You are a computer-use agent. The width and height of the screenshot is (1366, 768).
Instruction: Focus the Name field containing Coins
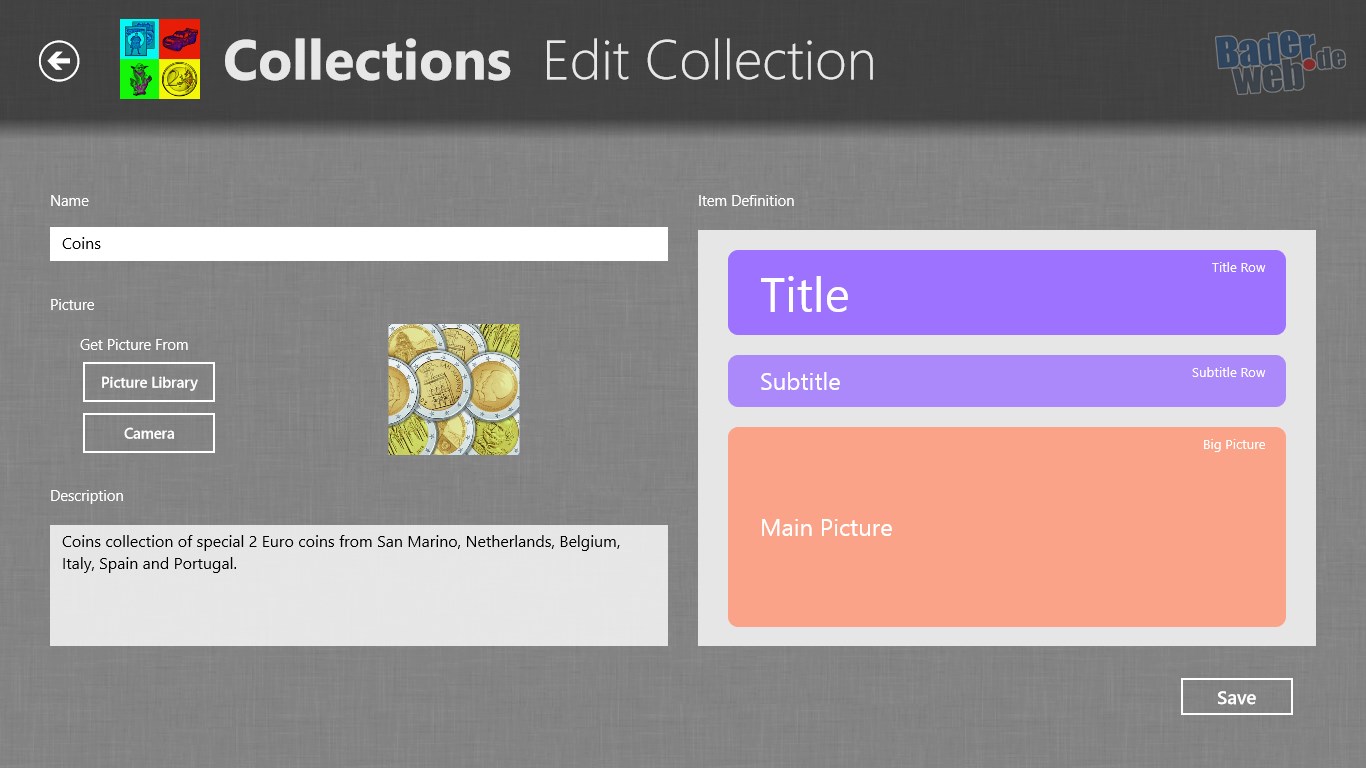point(358,244)
